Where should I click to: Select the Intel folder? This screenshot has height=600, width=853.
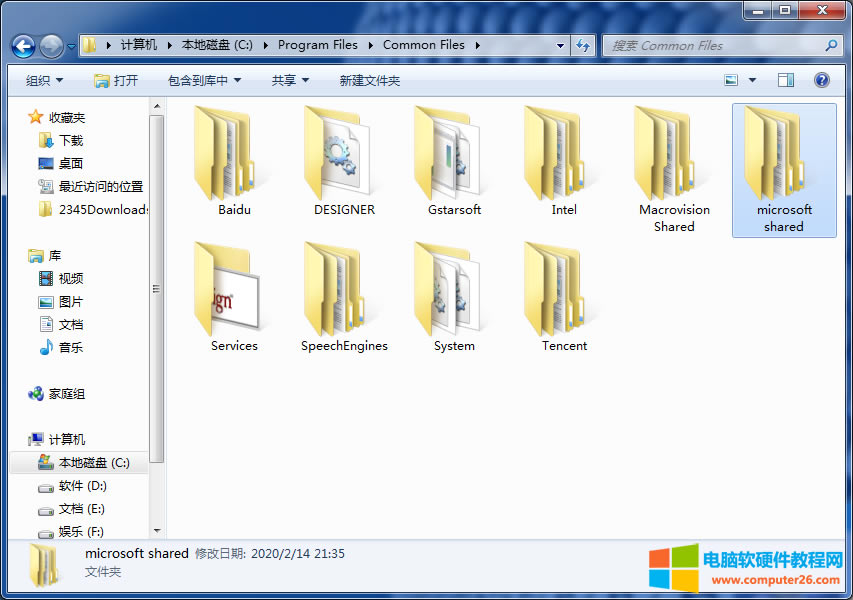click(x=564, y=162)
